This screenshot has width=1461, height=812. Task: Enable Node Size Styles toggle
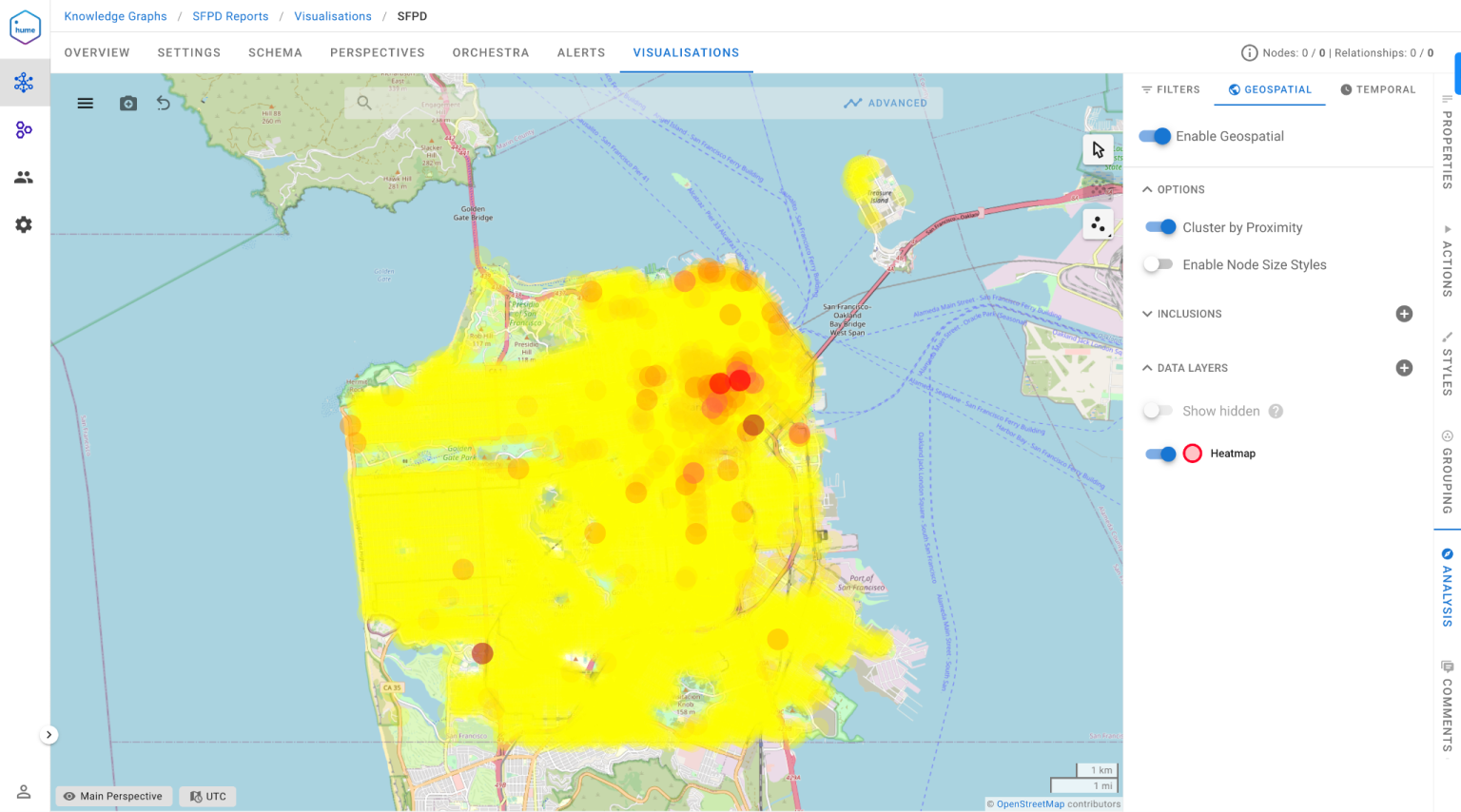(1158, 264)
